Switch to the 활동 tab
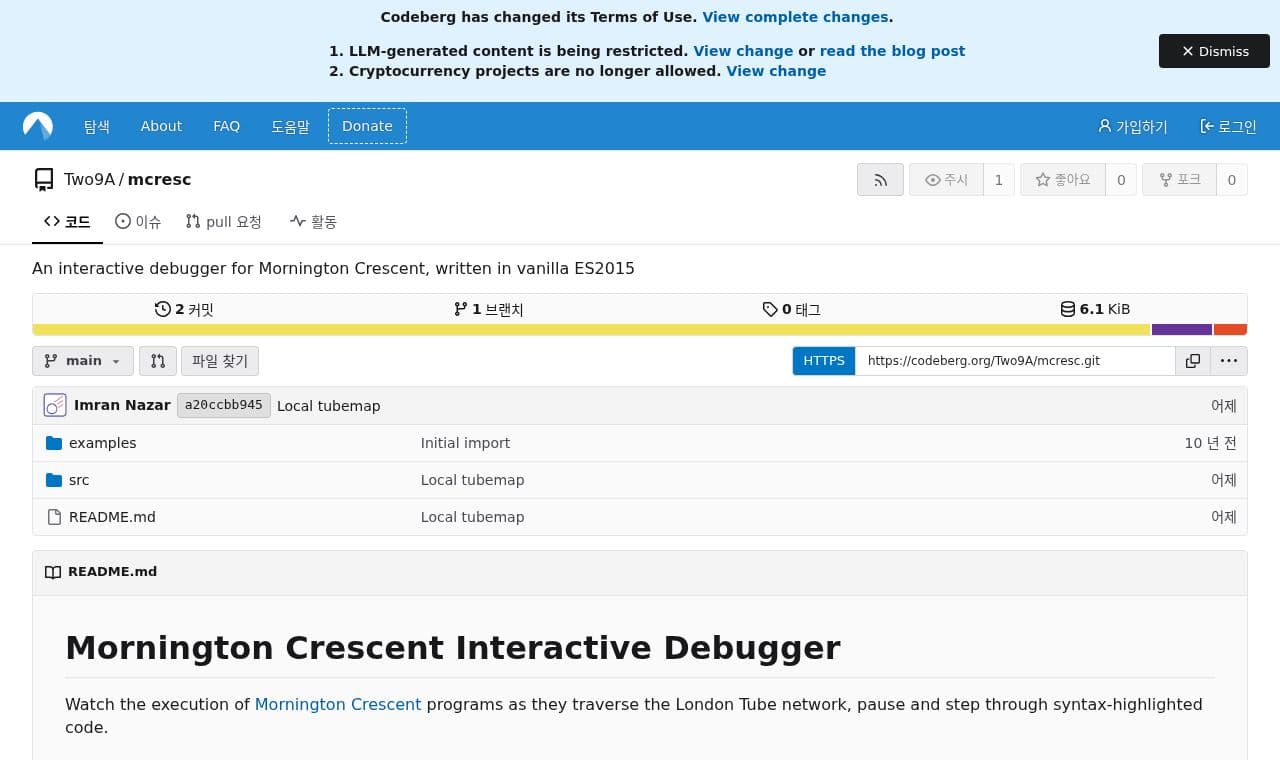The image size is (1280, 760). click(313, 222)
